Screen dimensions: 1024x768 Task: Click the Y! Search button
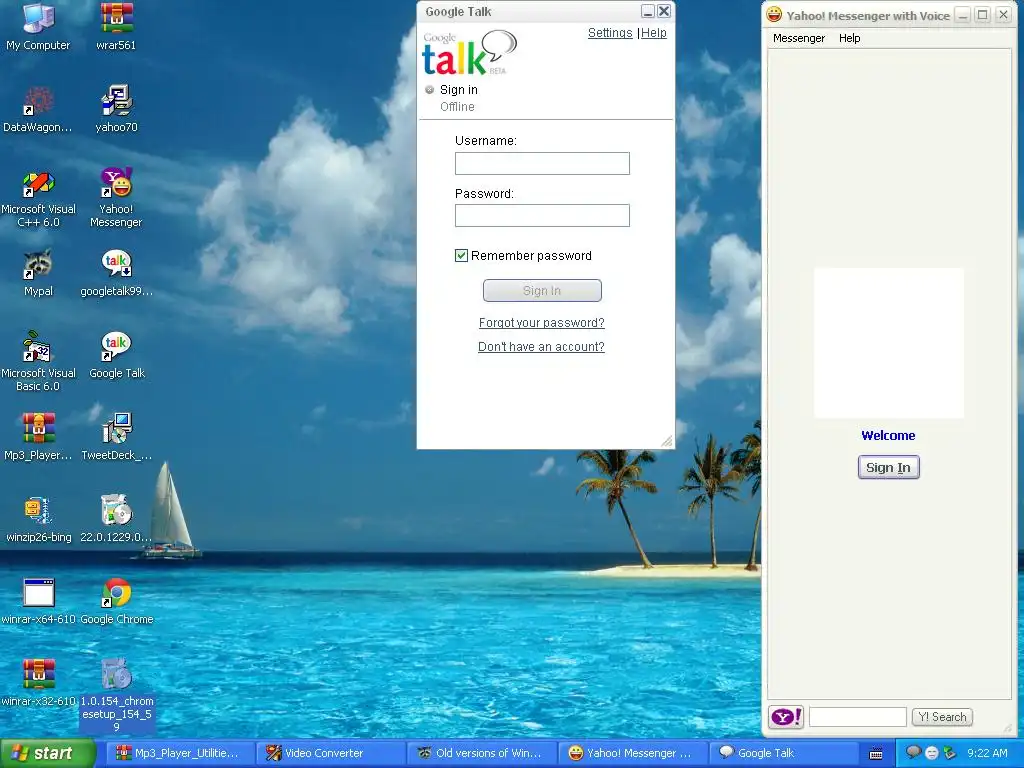coord(942,717)
